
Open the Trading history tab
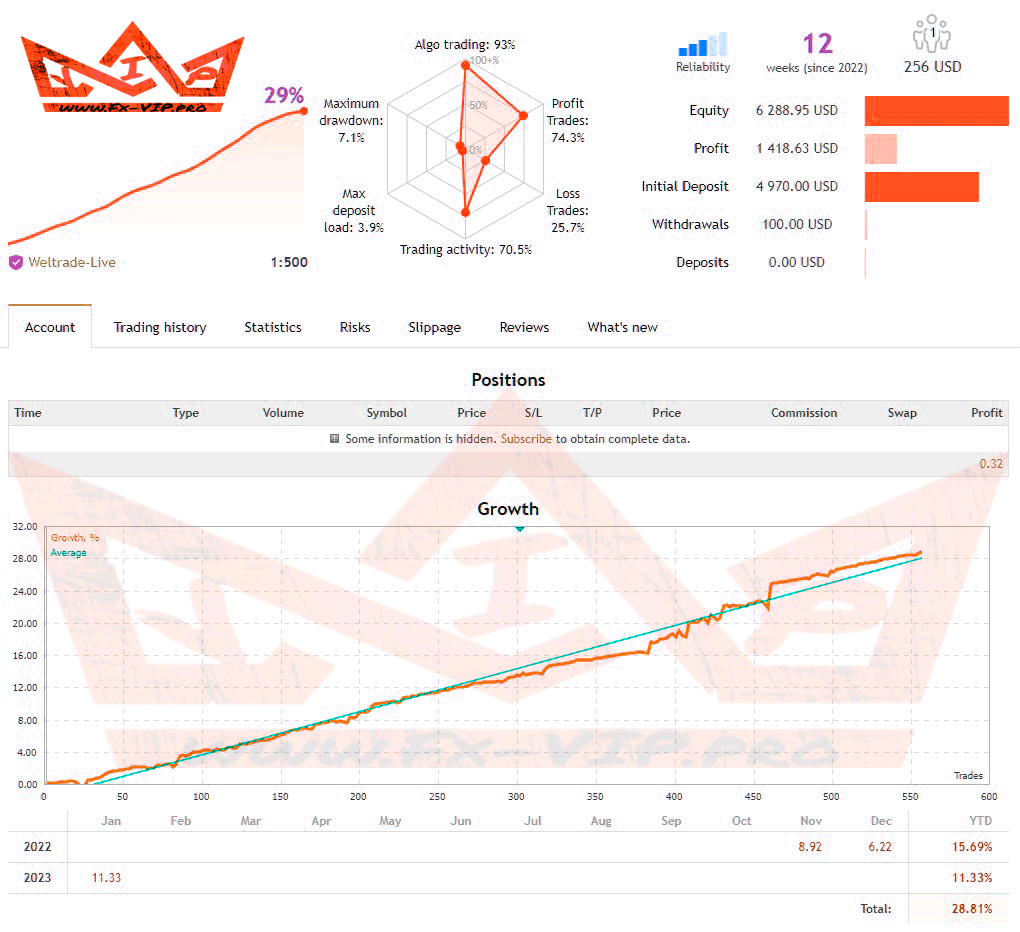coord(160,327)
